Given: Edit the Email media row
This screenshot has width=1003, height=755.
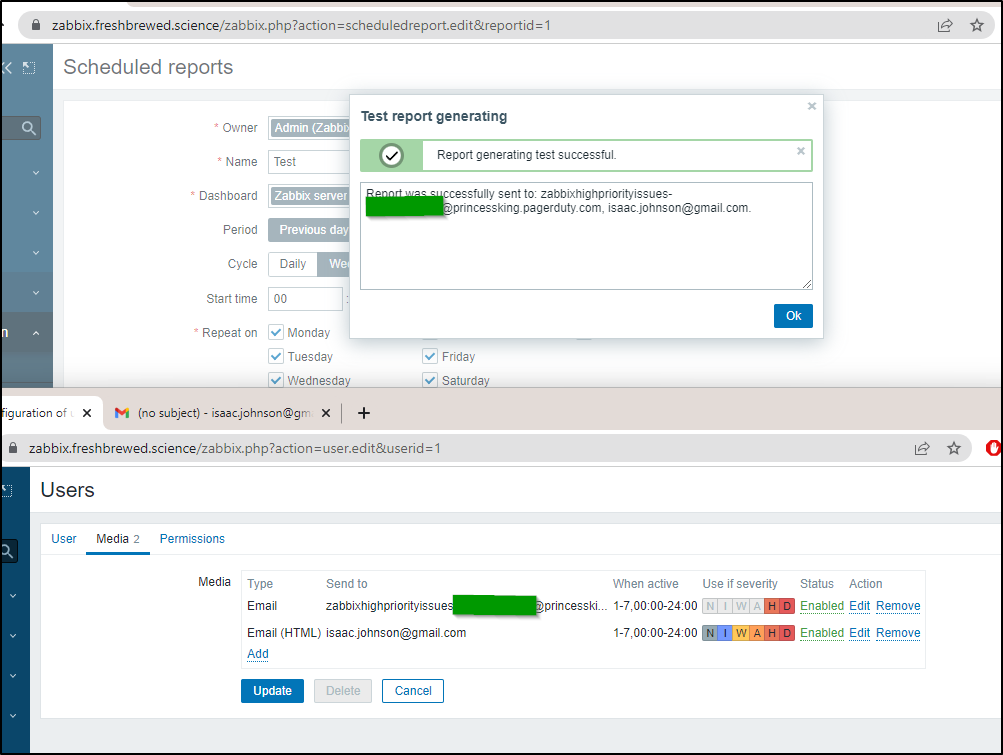Looking at the screenshot, I should (860, 606).
